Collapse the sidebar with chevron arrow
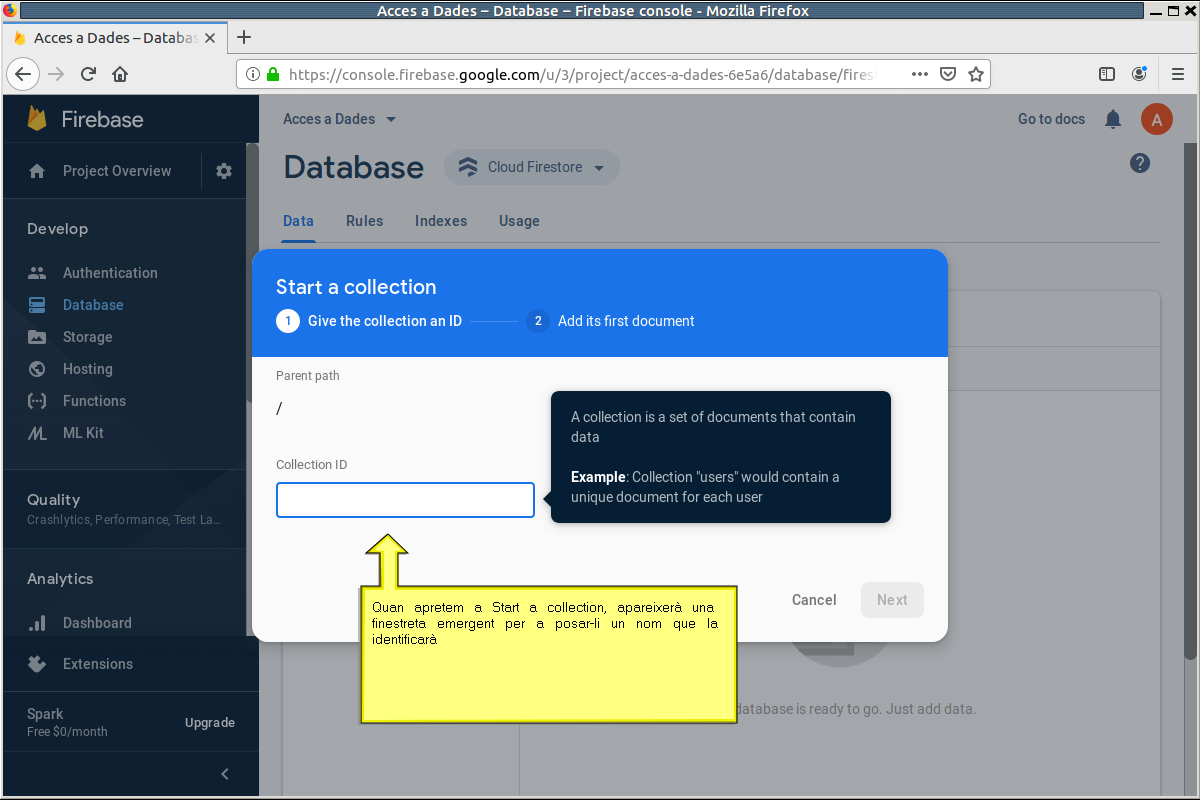The image size is (1200, 800). tap(225, 773)
